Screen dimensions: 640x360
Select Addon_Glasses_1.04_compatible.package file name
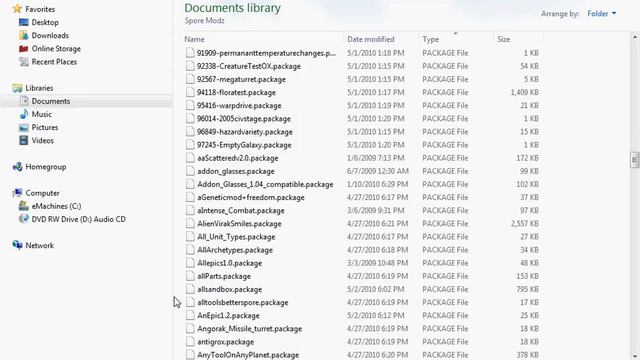[x=265, y=184]
